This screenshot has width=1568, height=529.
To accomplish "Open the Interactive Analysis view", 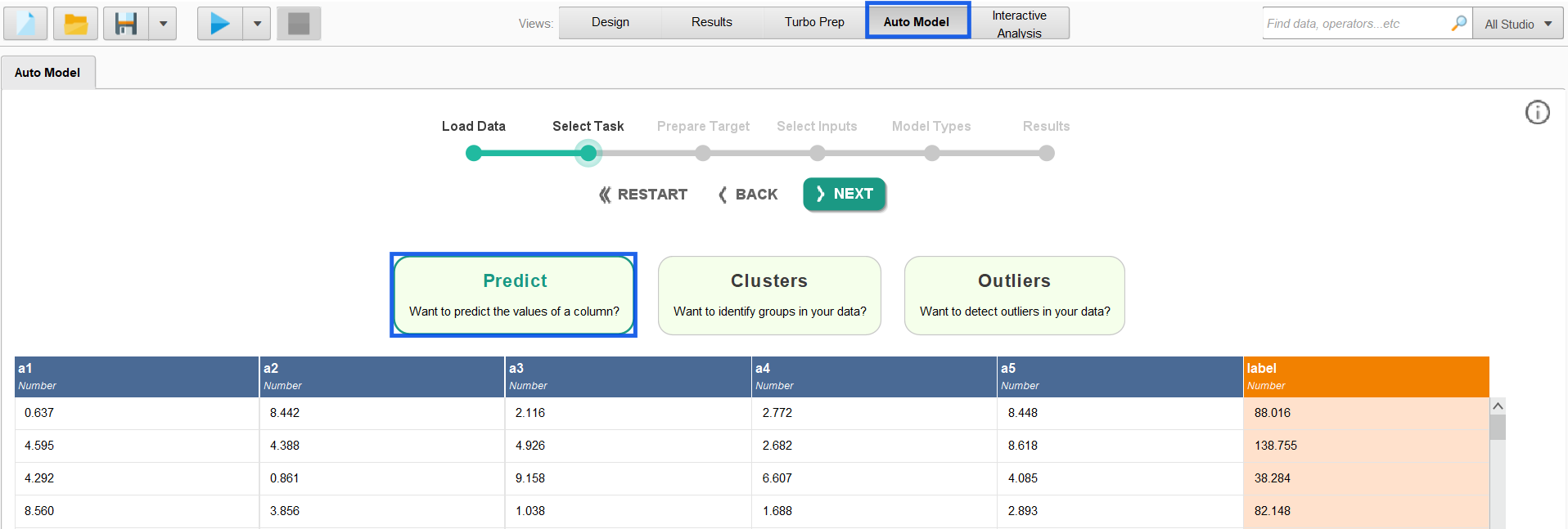I will (x=1019, y=23).
